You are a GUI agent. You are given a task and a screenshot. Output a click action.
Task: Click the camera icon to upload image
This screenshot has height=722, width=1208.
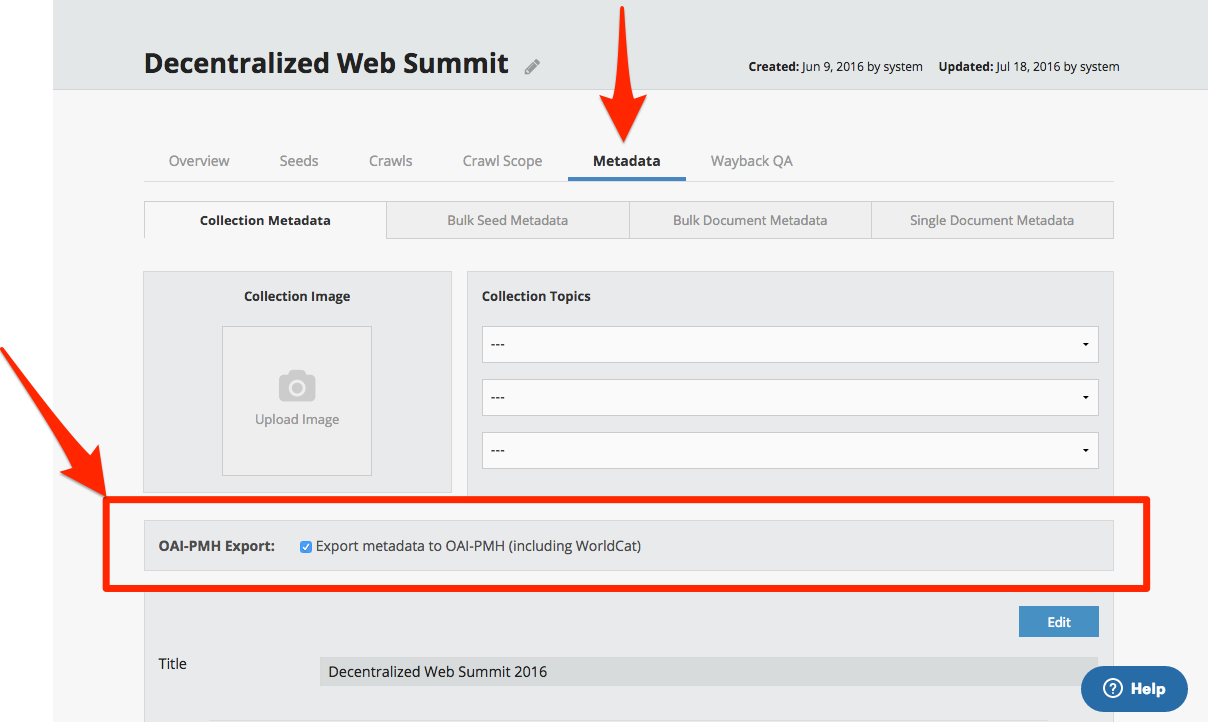click(297, 386)
